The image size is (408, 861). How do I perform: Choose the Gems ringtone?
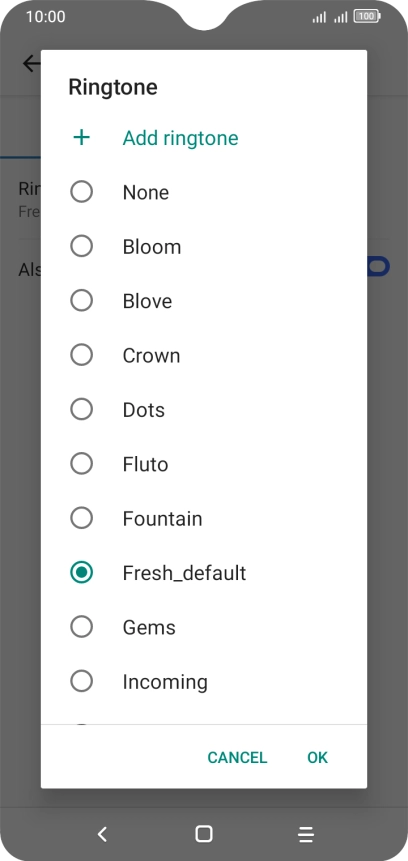(x=204, y=627)
